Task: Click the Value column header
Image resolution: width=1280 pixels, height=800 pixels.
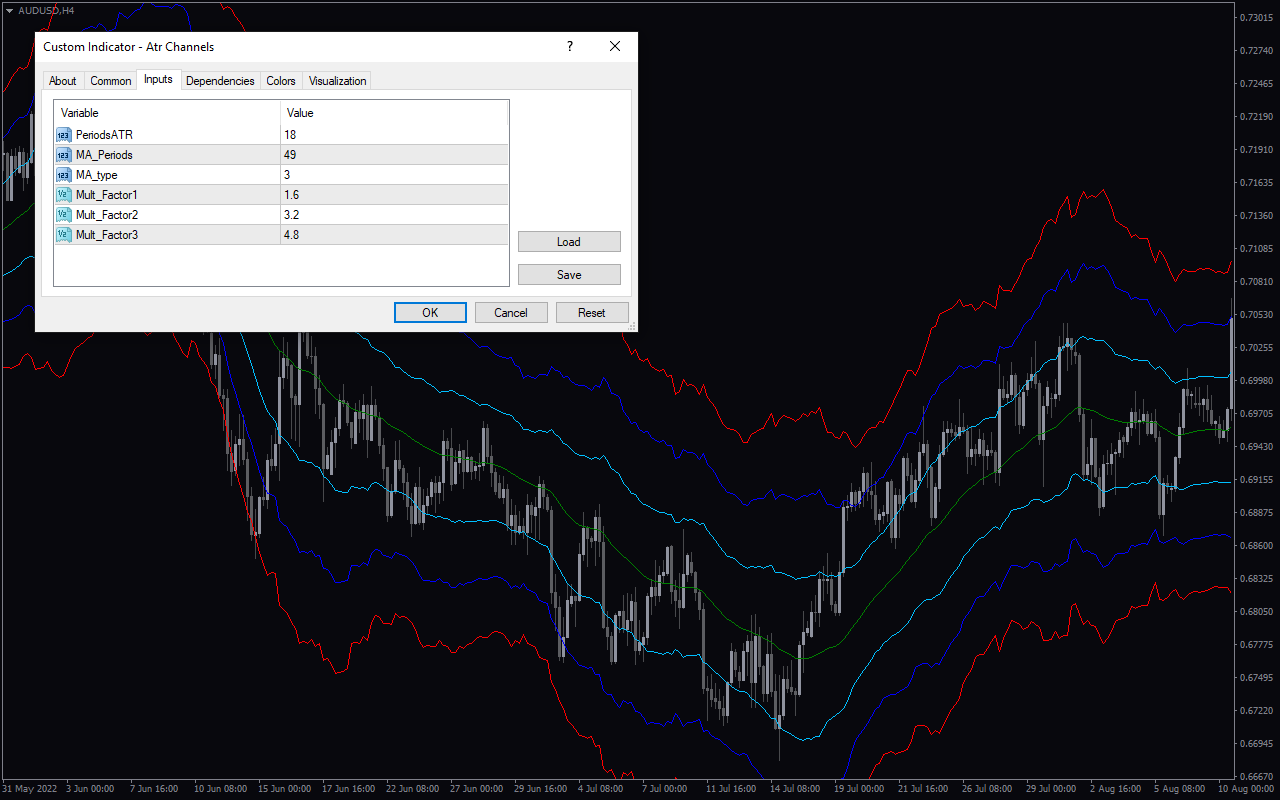Action: 394,113
